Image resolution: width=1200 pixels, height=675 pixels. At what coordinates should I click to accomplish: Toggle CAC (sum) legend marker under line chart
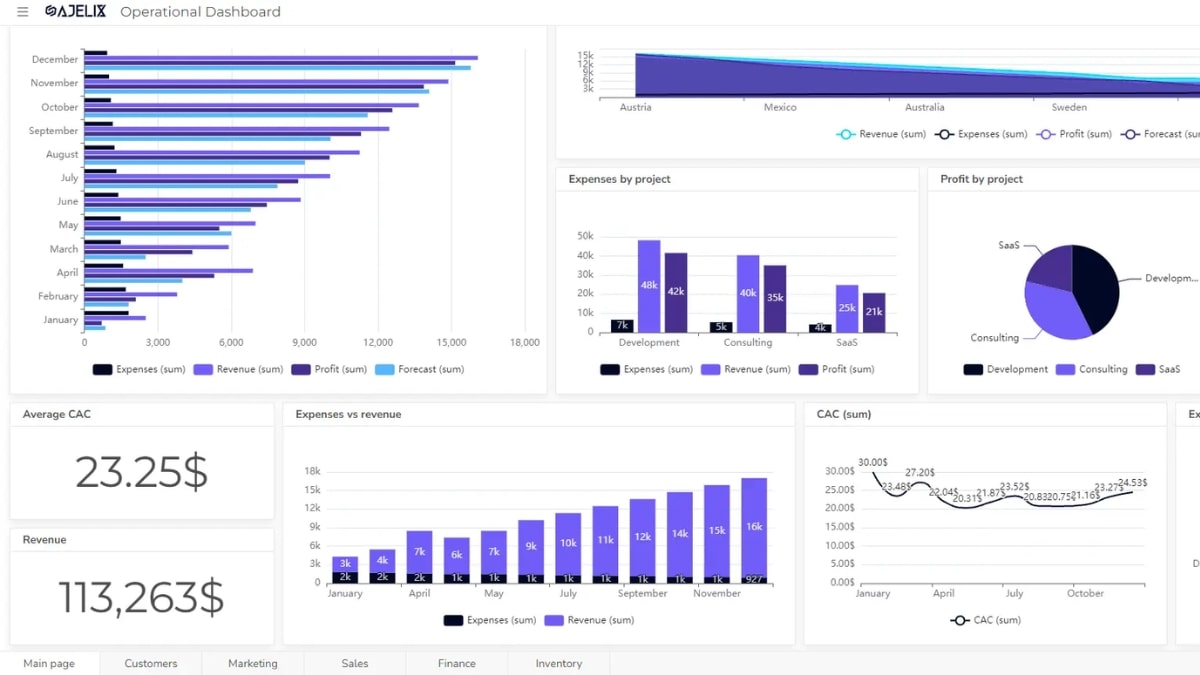coord(959,620)
